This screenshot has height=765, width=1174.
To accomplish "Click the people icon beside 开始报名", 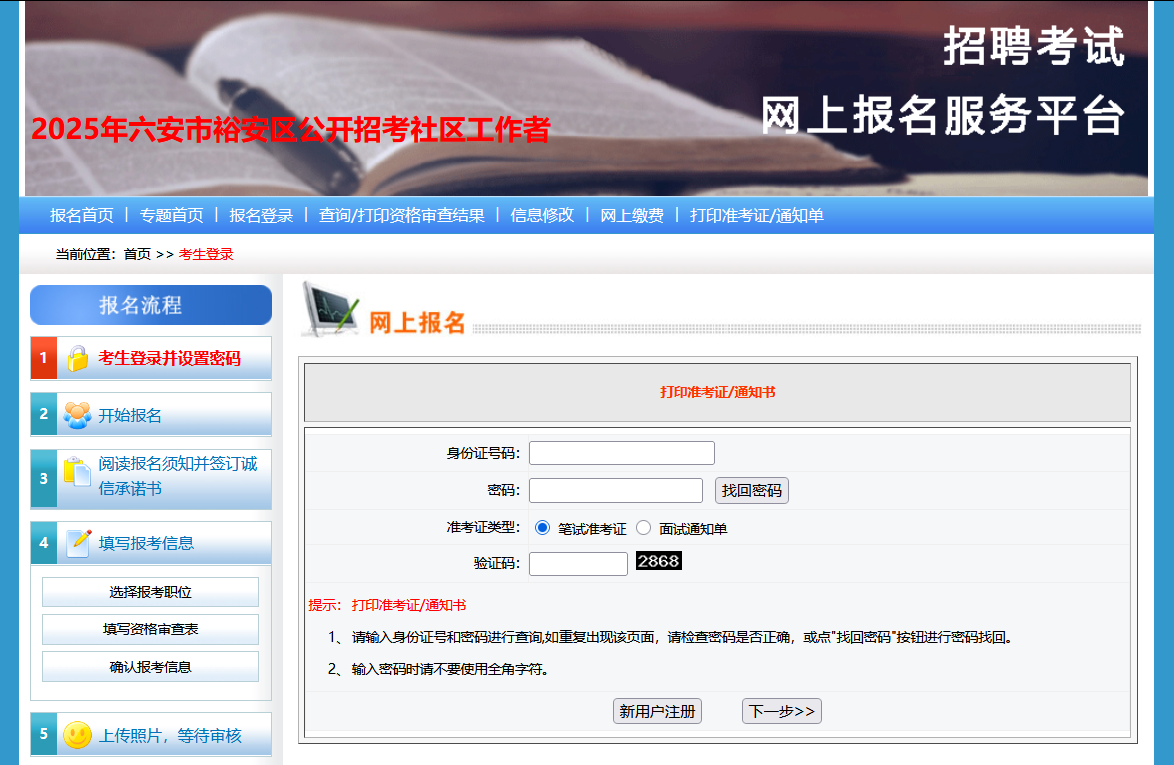I will point(77,414).
